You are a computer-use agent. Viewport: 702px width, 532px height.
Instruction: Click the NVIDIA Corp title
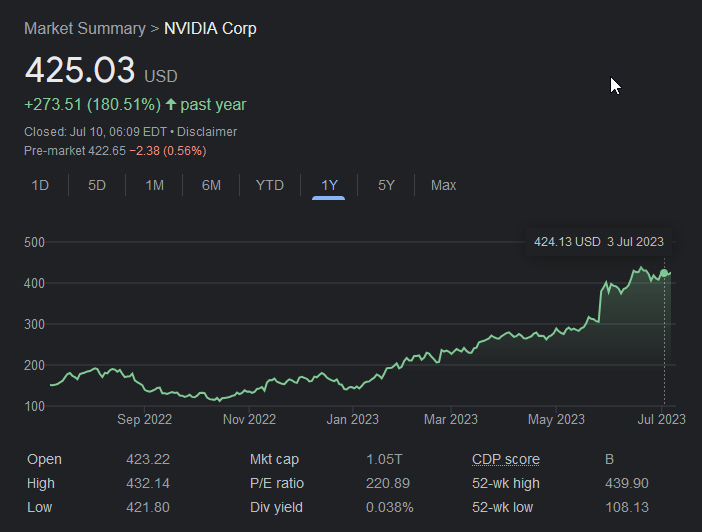click(x=210, y=28)
